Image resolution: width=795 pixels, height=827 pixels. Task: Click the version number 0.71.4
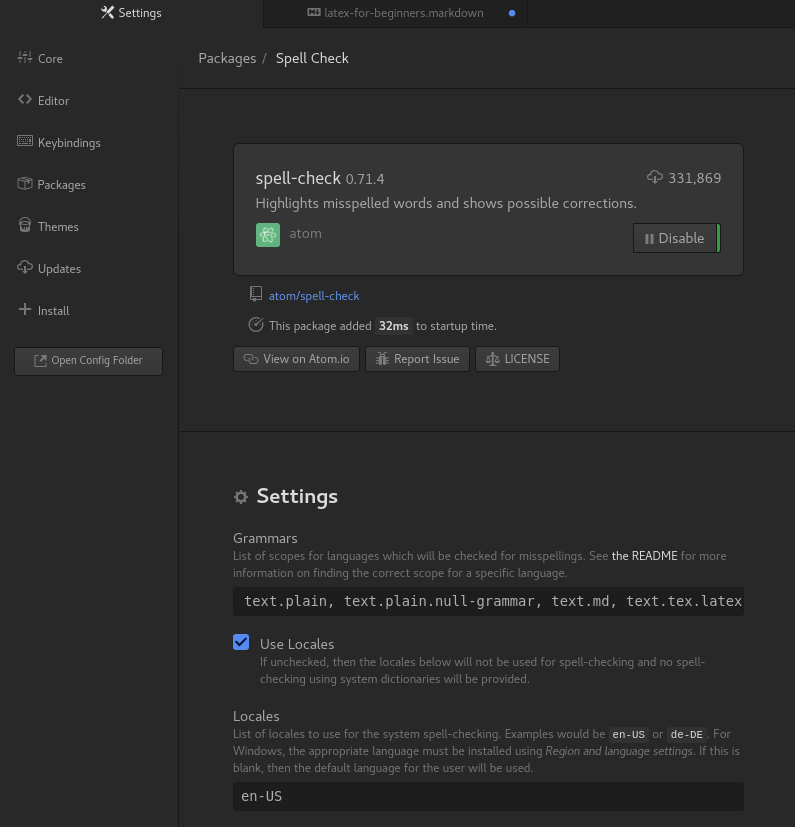point(365,179)
